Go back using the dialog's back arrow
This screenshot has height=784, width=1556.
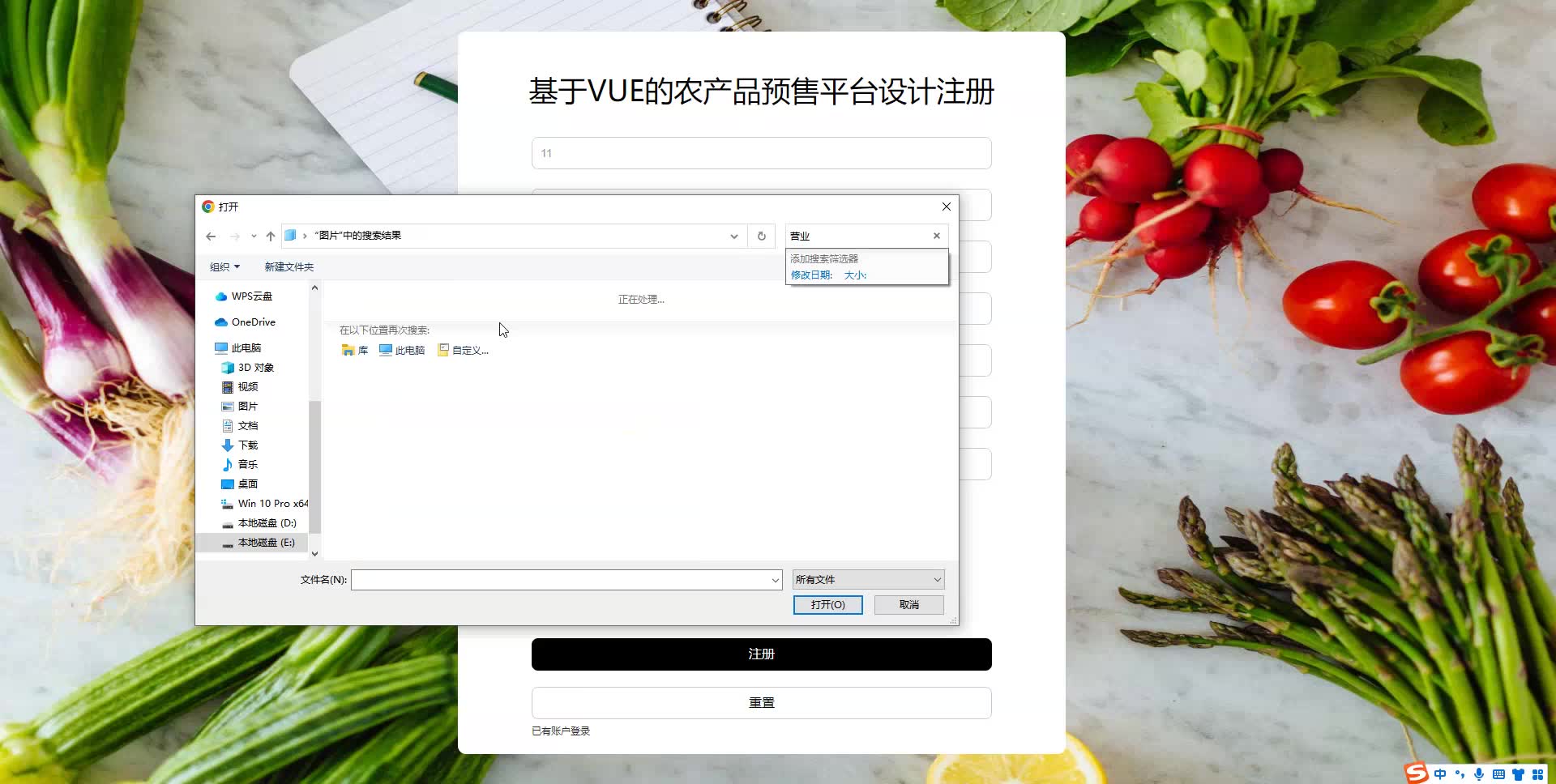(x=211, y=236)
